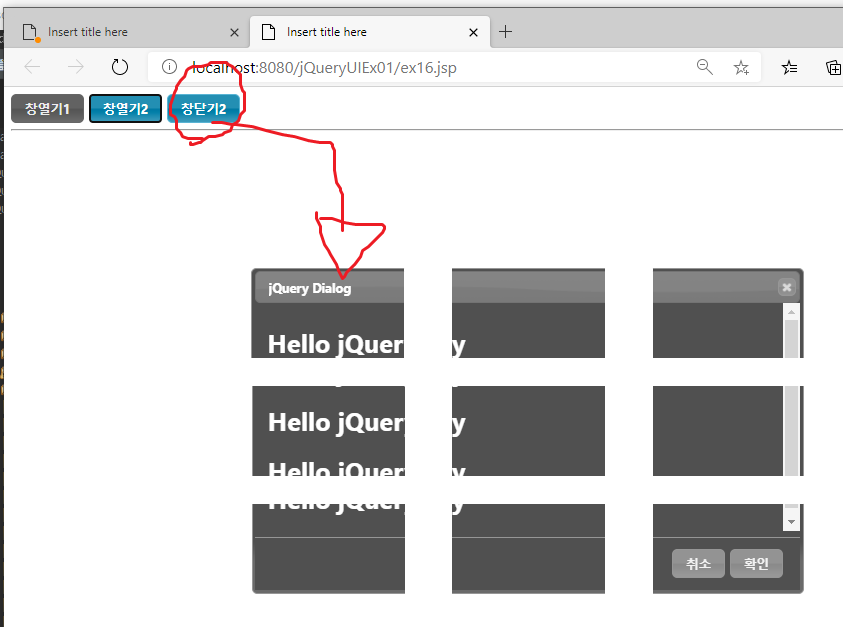
Task: Click the browser back arrow
Action: 32,67
